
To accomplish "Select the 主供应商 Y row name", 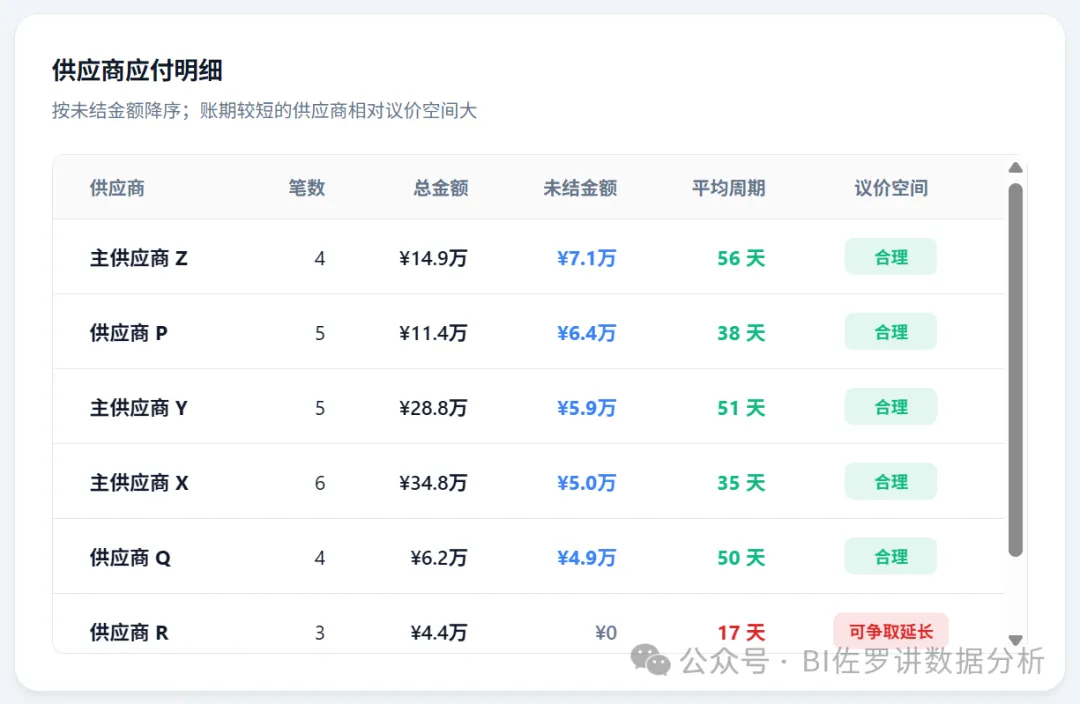I will pos(138,408).
